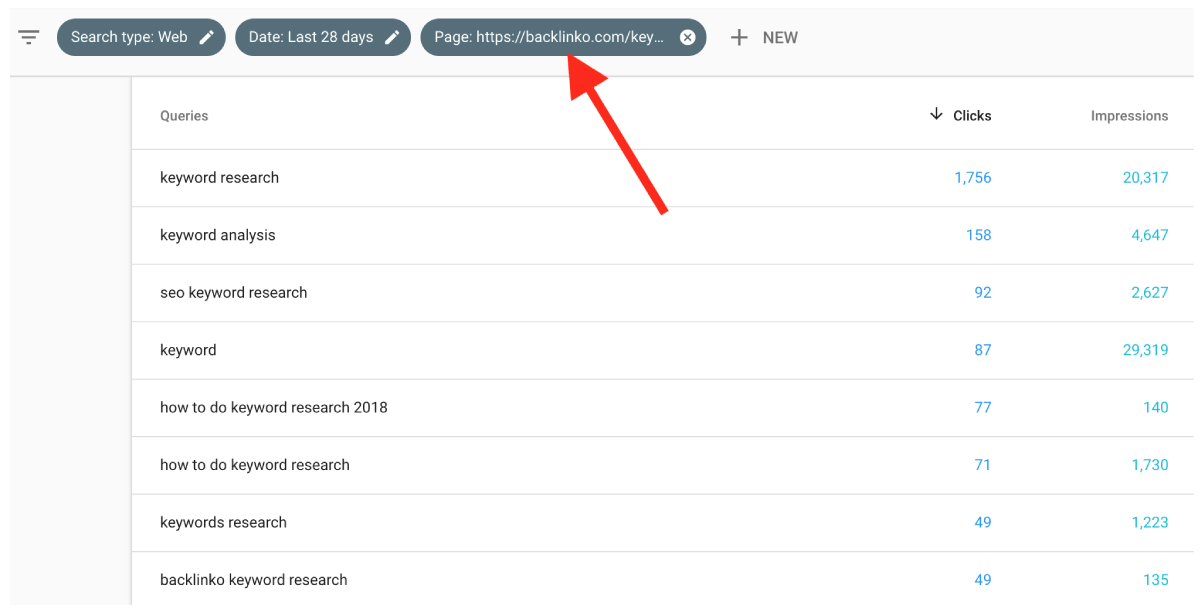
Task: Select query 'keywords research'
Action: pyautogui.click(x=223, y=523)
